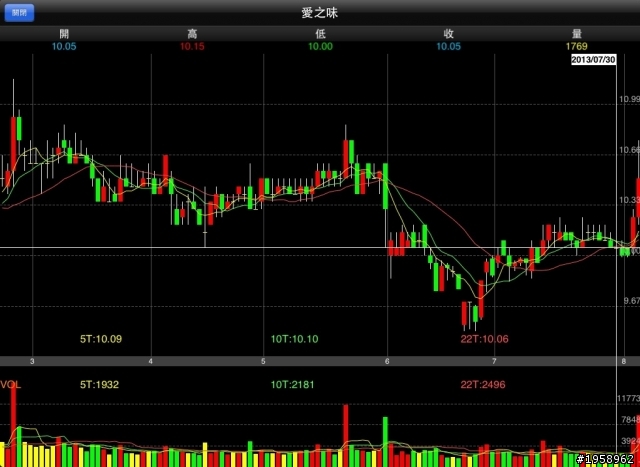
Task: Click the 收 column header
Action: click(449, 34)
